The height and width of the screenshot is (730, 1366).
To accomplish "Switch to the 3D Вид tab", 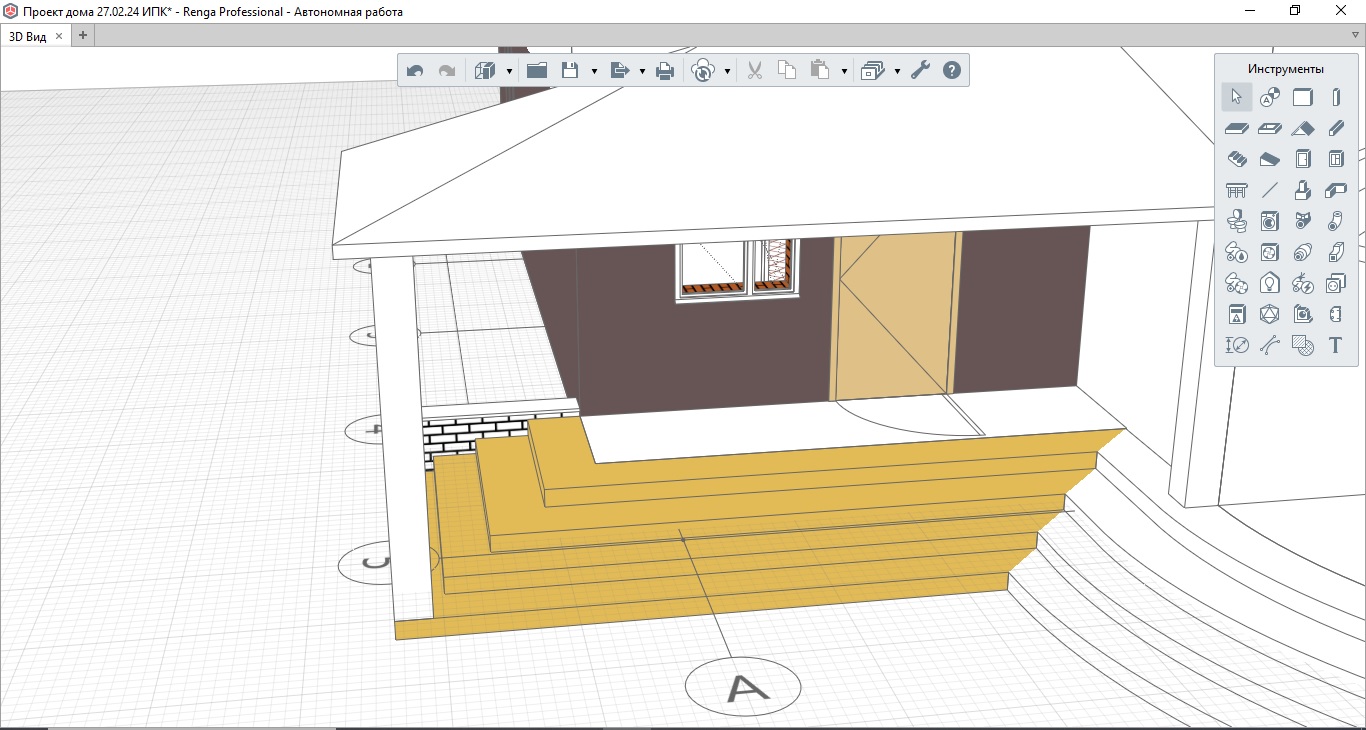I will [29, 35].
